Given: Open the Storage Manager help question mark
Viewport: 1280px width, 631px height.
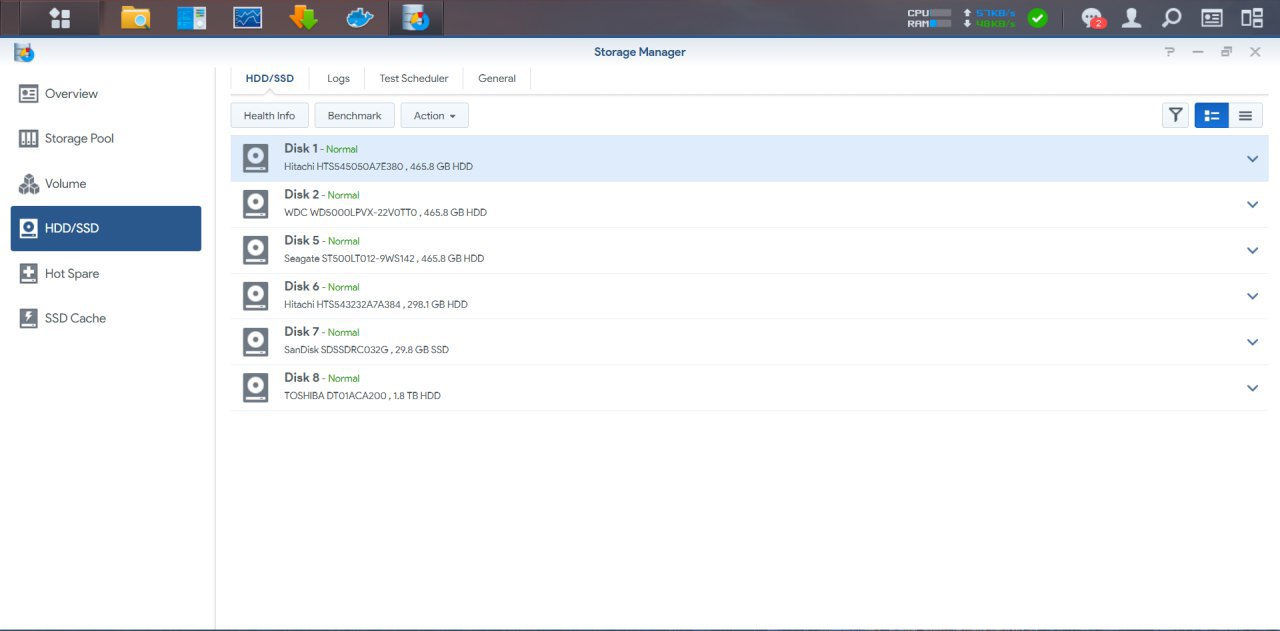Looking at the screenshot, I should (1170, 52).
